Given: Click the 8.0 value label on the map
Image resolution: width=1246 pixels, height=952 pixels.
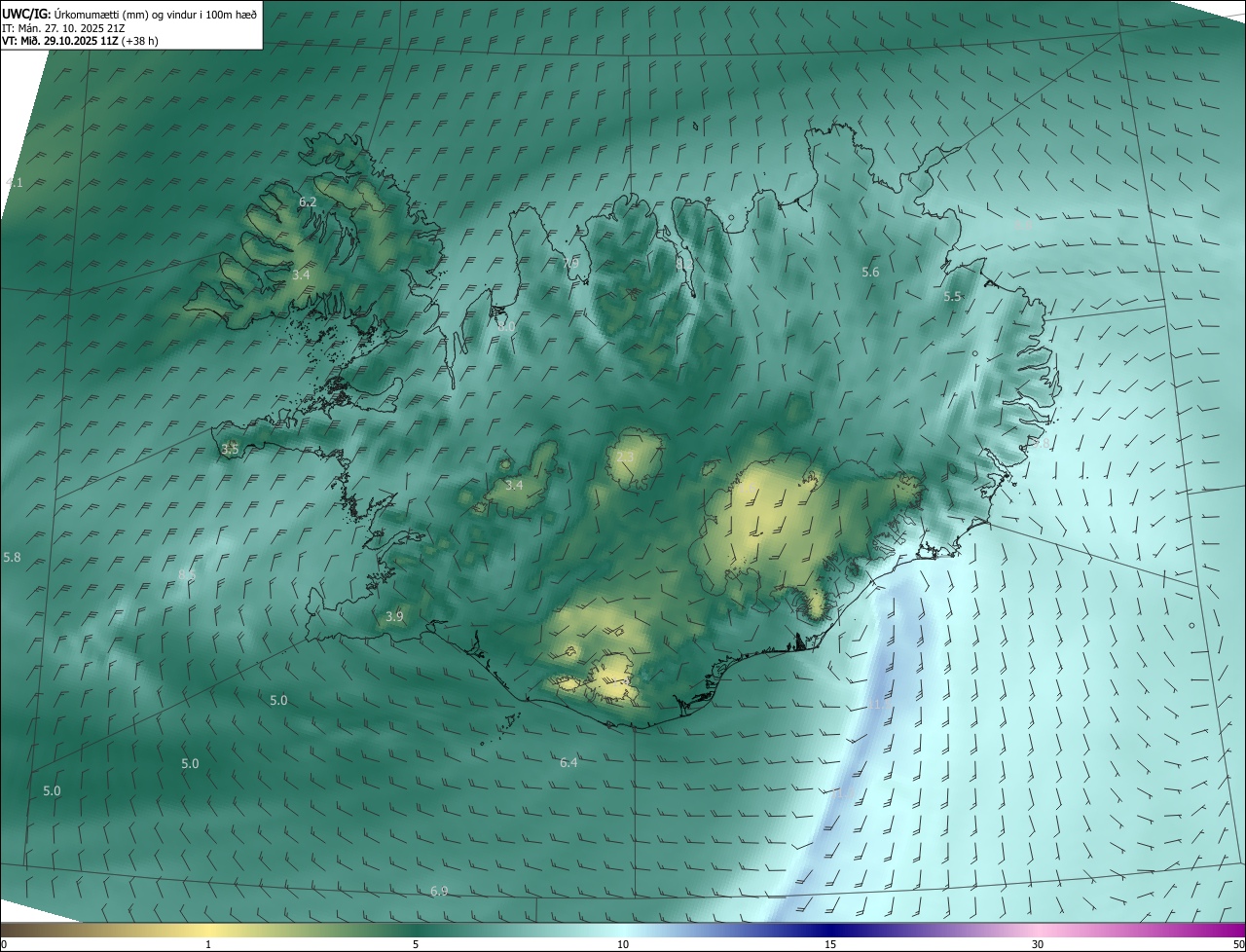Looking at the screenshot, I should pos(506,327).
